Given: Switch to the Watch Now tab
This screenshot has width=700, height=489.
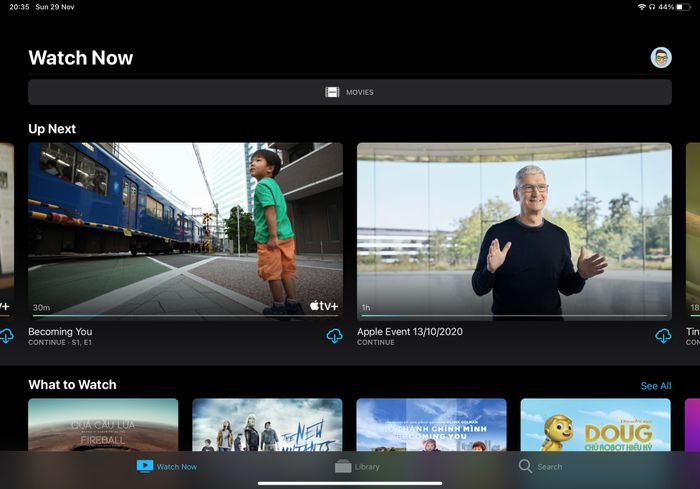Looking at the screenshot, I should 167,466.
